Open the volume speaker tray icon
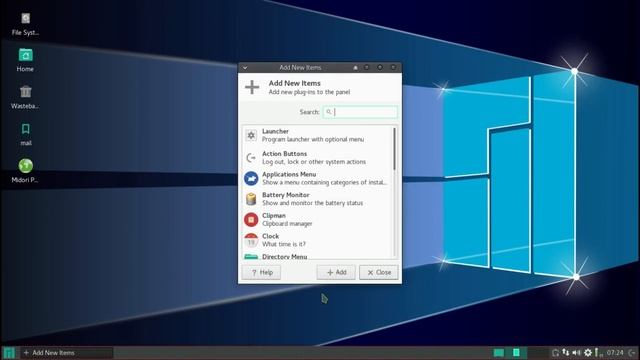The image size is (640, 360). [x=576, y=353]
